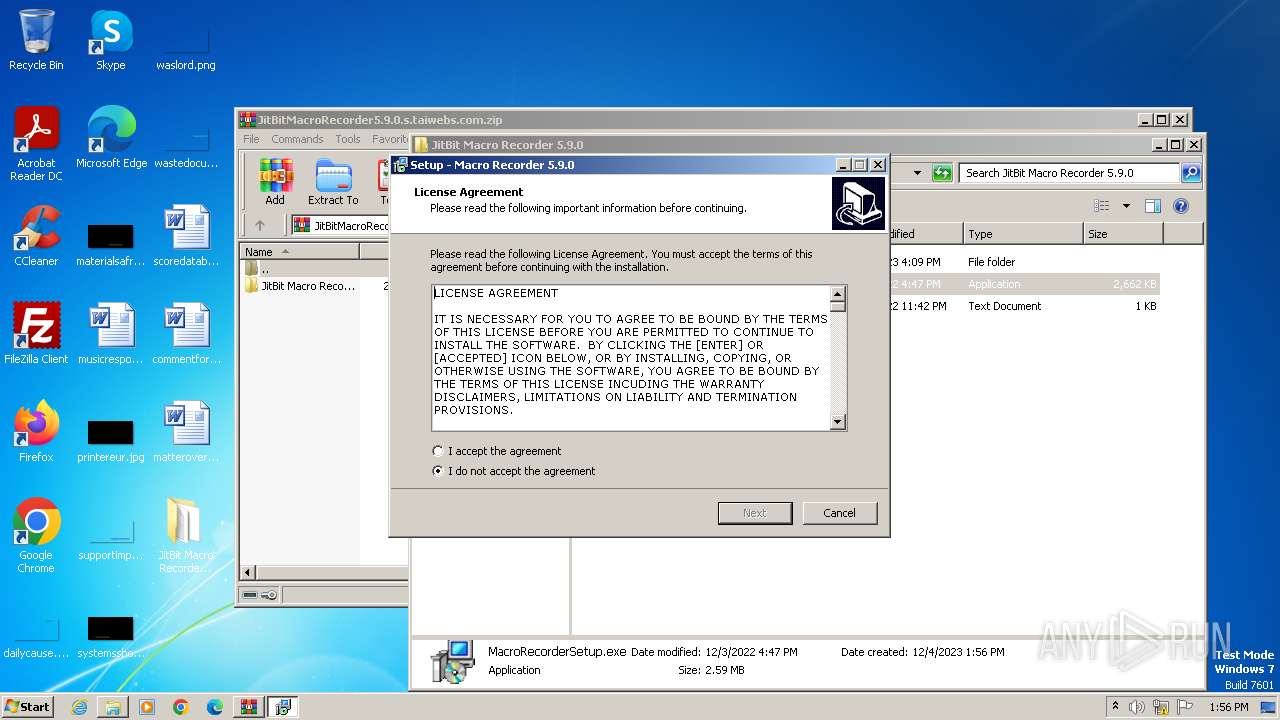
Task: Sort WinRAR list by Name column
Action: (x=300, y=252)
